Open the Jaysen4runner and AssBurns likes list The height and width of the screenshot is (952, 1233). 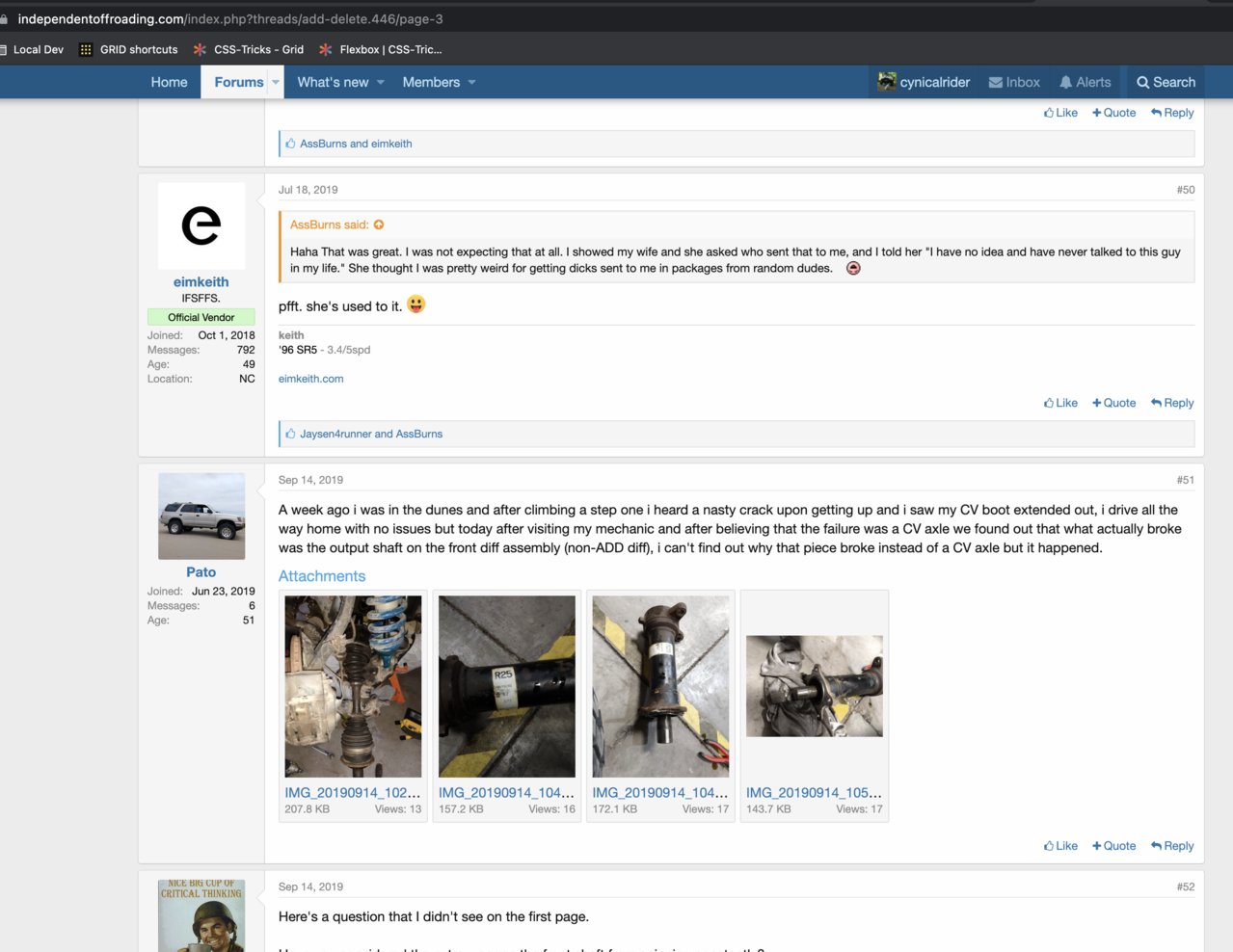[371, 434]
